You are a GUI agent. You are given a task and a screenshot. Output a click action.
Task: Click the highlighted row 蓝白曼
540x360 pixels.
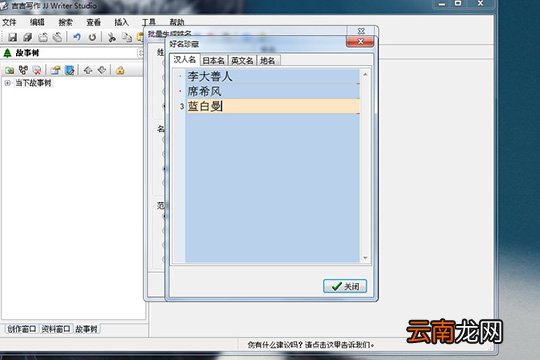272,106
